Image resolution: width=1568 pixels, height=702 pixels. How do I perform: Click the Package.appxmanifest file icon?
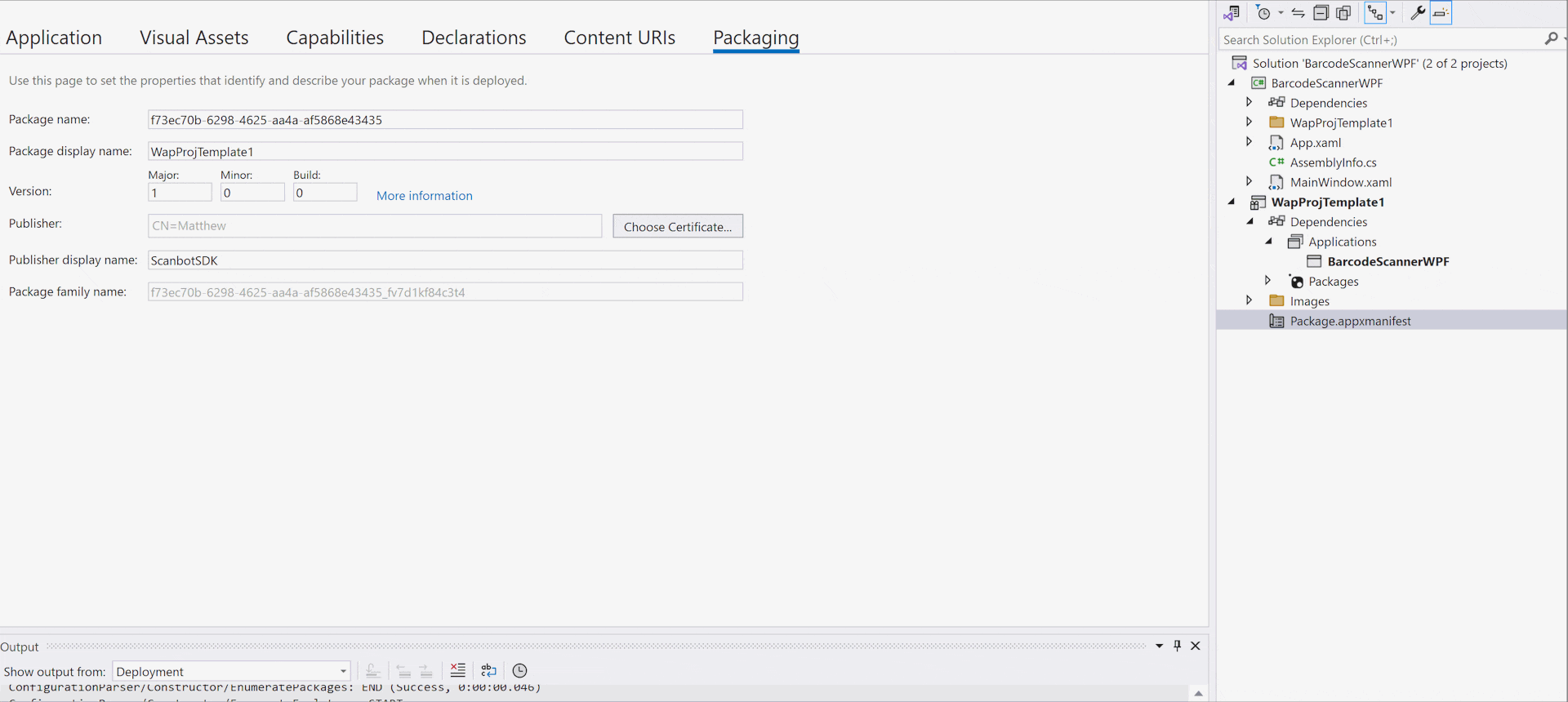coord(1276,321)
